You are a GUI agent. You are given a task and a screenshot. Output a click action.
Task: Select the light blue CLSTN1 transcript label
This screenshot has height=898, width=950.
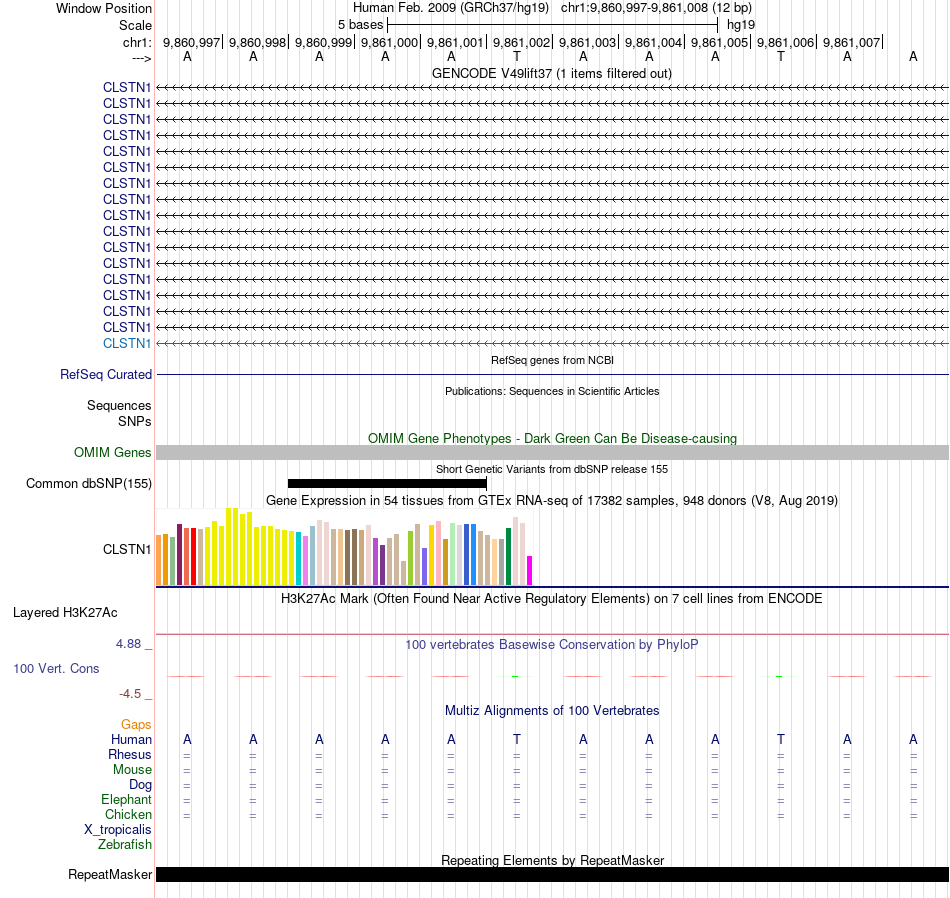pyautogui.click(x=127, y=344)
